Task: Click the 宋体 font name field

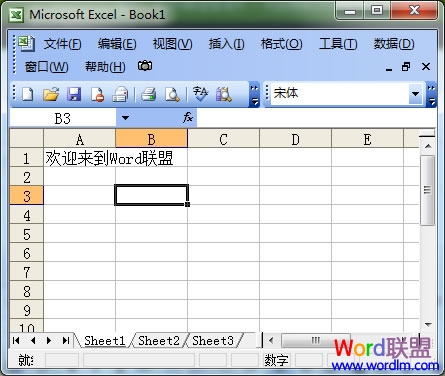Action: tap(340, 94)
